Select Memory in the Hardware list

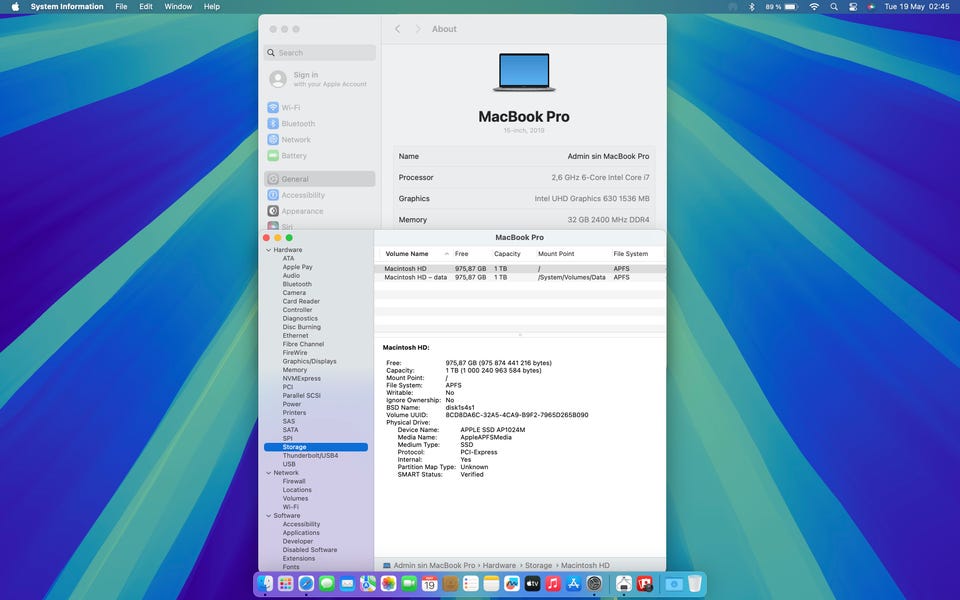pyautogui.click(x=294, y=370)
